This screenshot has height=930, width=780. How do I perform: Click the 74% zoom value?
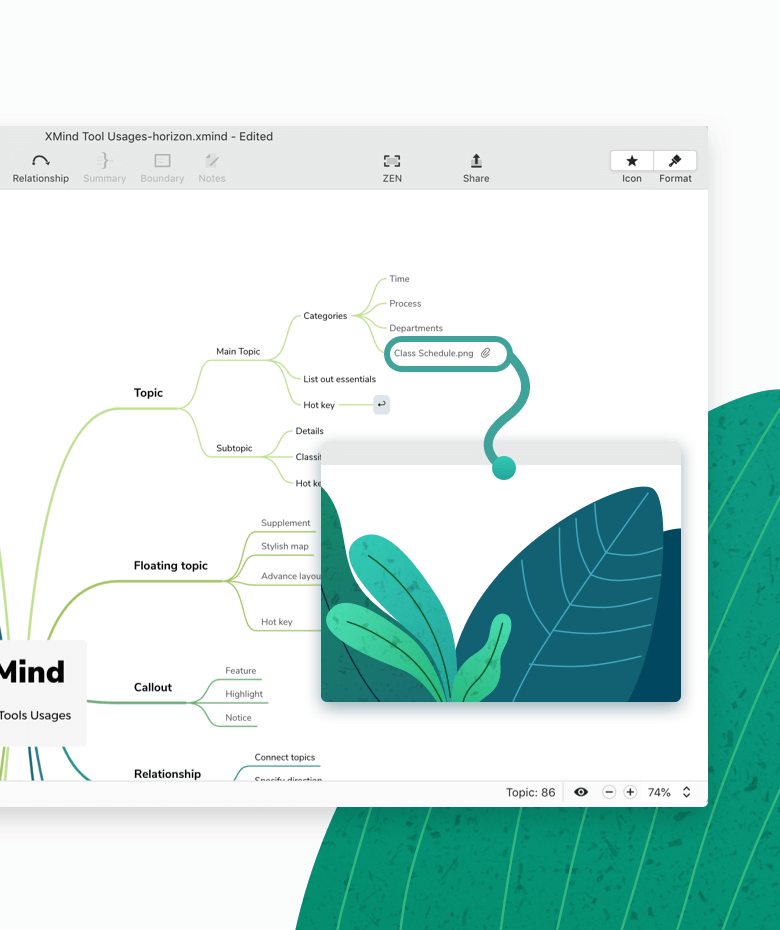click(x=659, y=792)
